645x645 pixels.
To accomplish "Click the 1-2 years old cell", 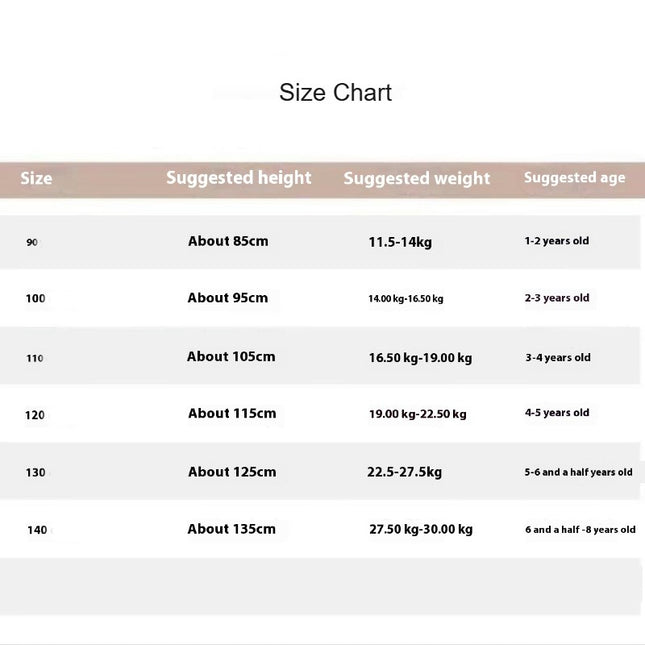I will pyautogui.click(x=557, y=241).
